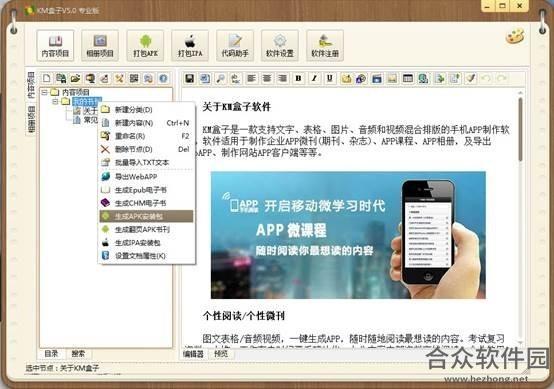
Task: Toggle underline formatting
Action: [329, 78]
